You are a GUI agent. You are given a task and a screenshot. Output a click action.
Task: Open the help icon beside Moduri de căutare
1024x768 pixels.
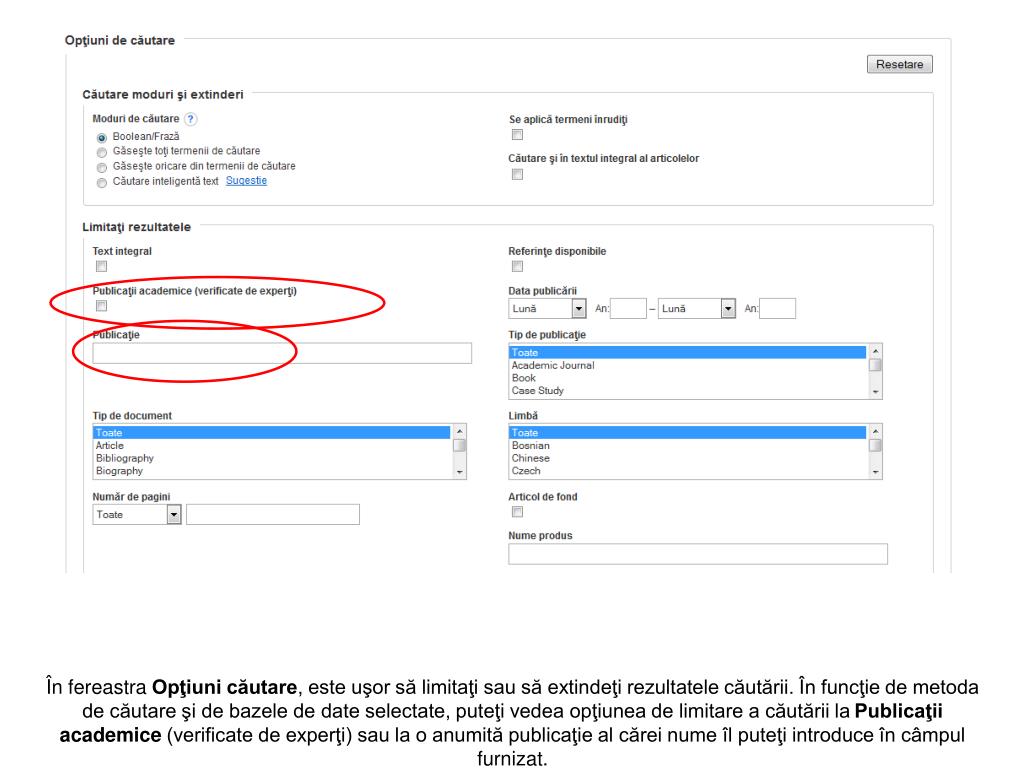tap(190, 119)
